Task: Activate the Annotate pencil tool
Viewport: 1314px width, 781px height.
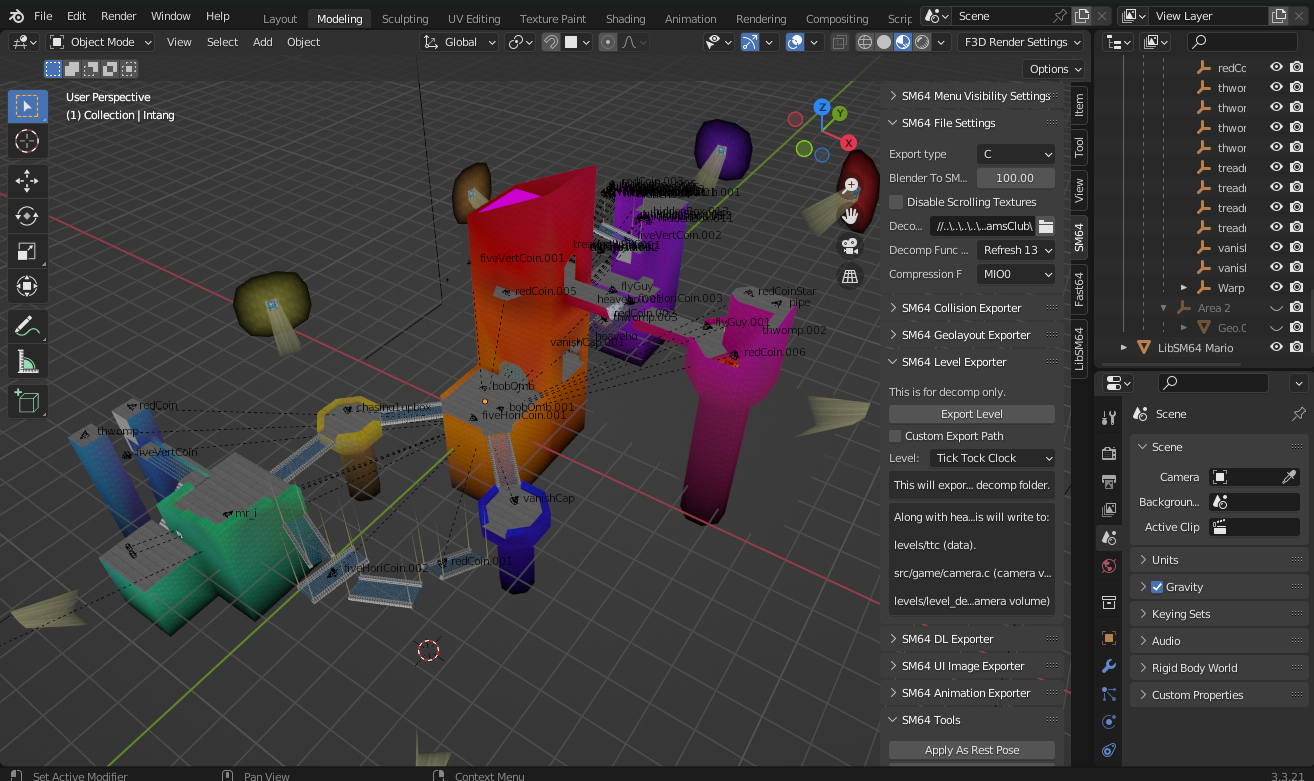Action: tap(27, 325)
